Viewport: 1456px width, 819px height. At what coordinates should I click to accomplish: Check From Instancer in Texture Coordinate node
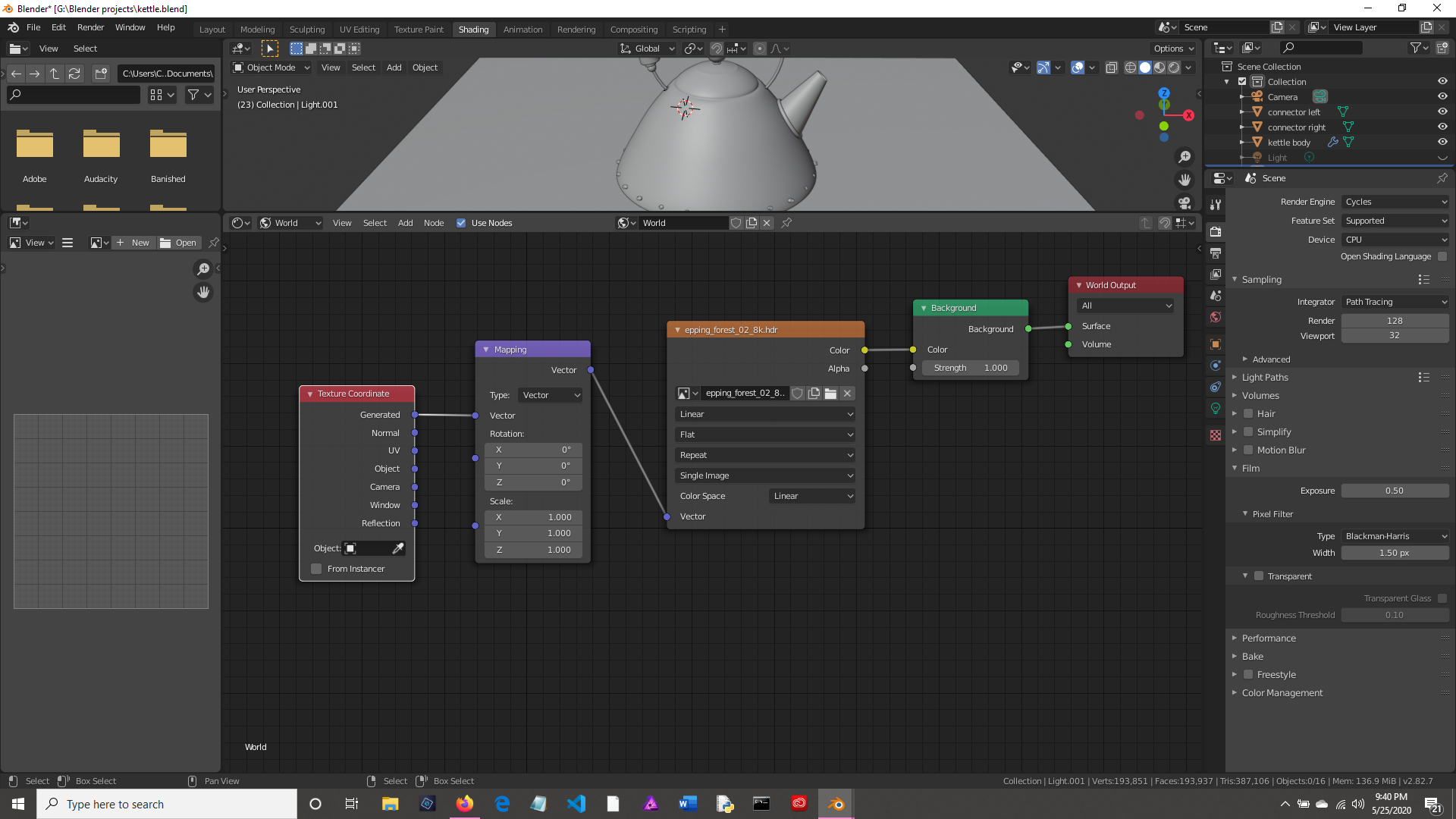point(316,569)
